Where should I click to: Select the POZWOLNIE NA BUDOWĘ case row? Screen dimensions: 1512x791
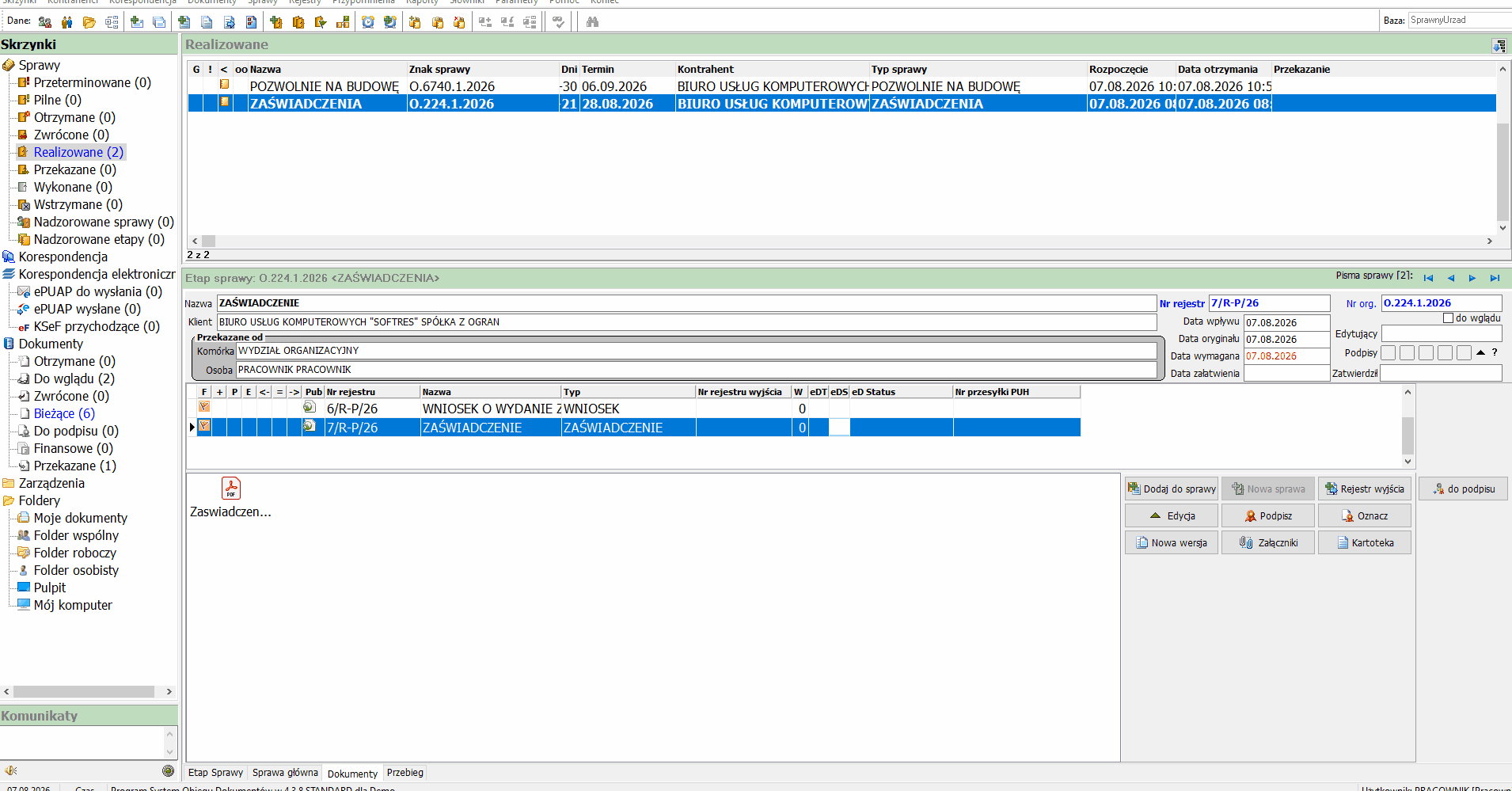click(x=841, y=86)
